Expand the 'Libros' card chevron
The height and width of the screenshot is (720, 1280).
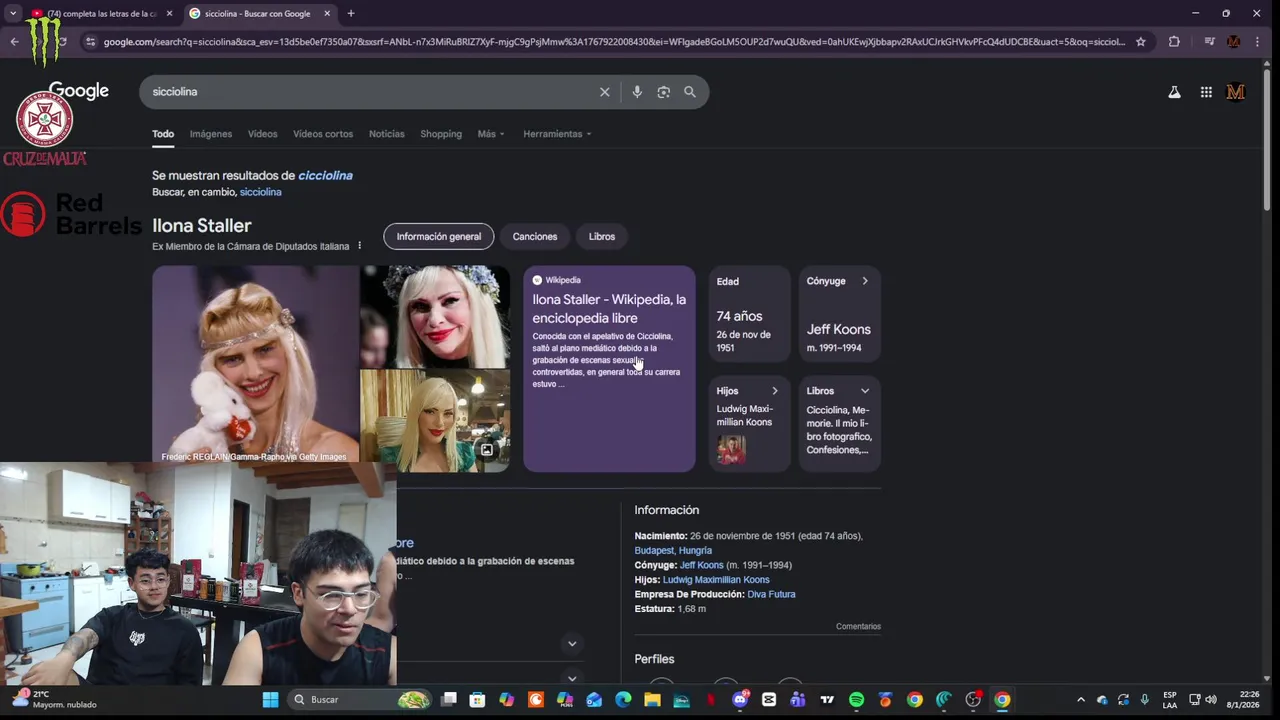(x=865, y=391)
